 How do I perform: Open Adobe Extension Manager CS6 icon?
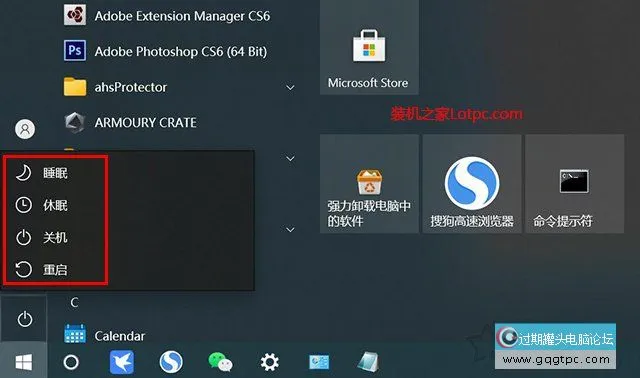pyautogui.click(x=75, y=15)
